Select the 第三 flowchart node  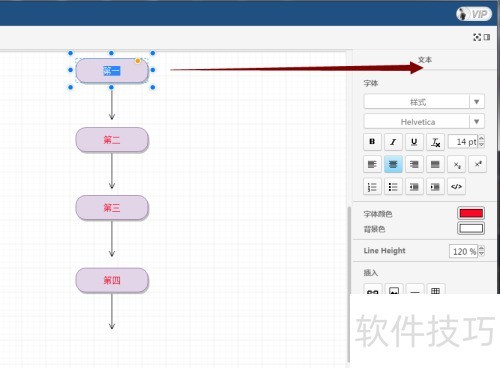tap(112, 208)
